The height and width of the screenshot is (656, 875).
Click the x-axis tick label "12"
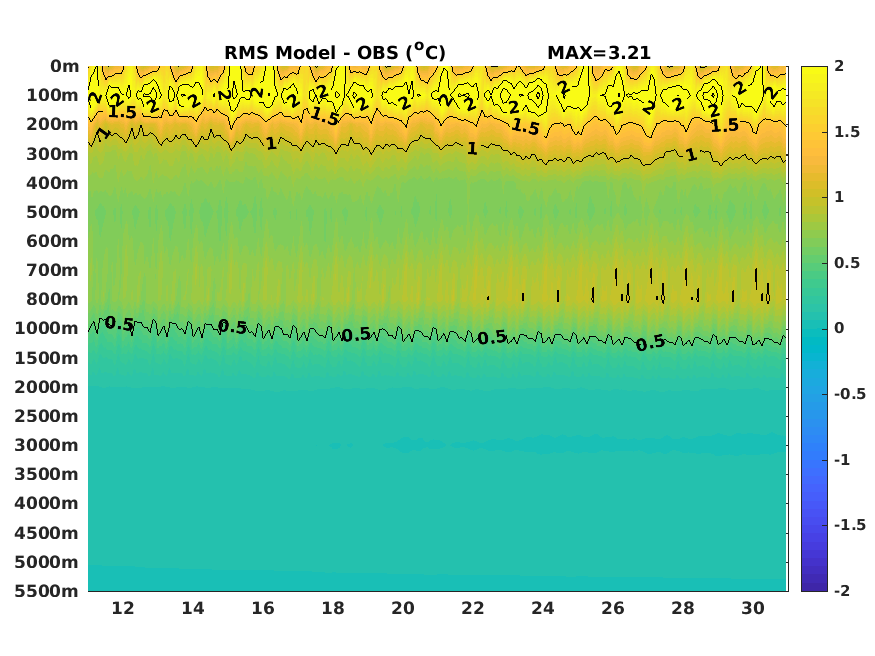[123, 608]
